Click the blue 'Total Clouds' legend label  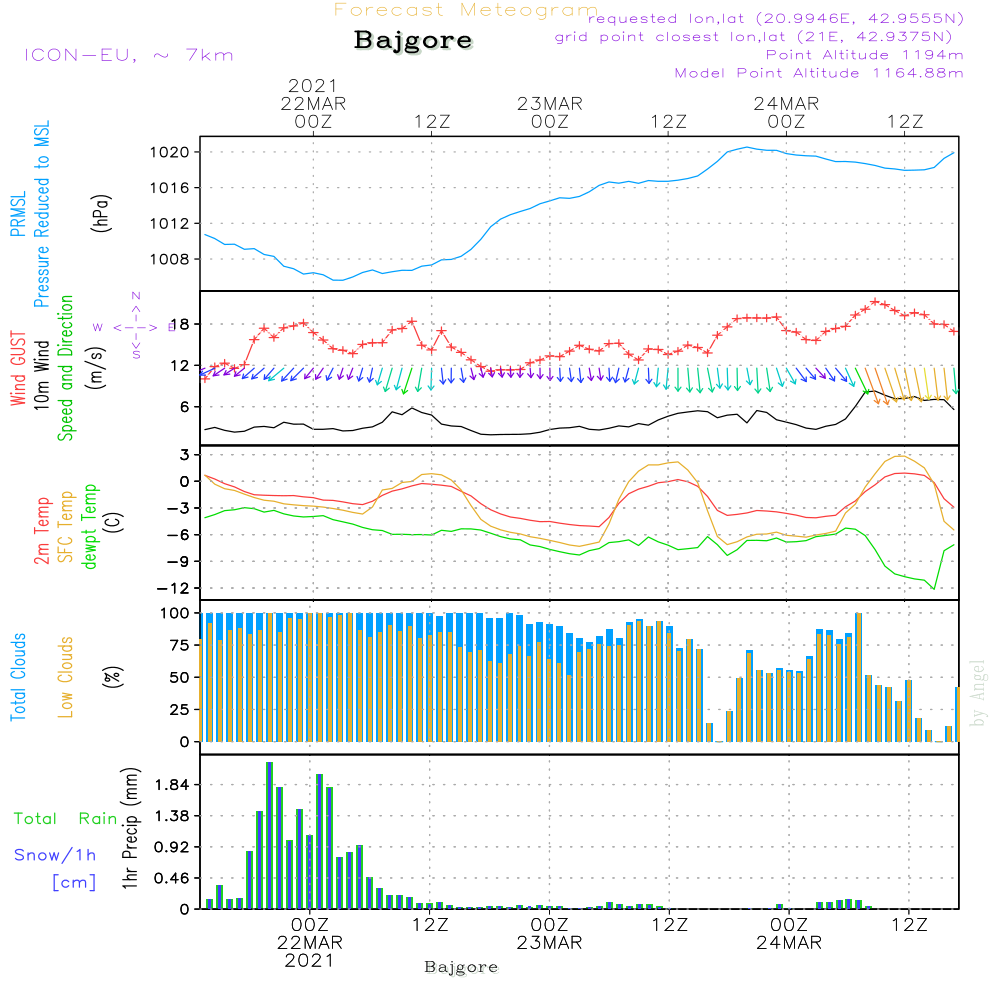pos(18,677)
